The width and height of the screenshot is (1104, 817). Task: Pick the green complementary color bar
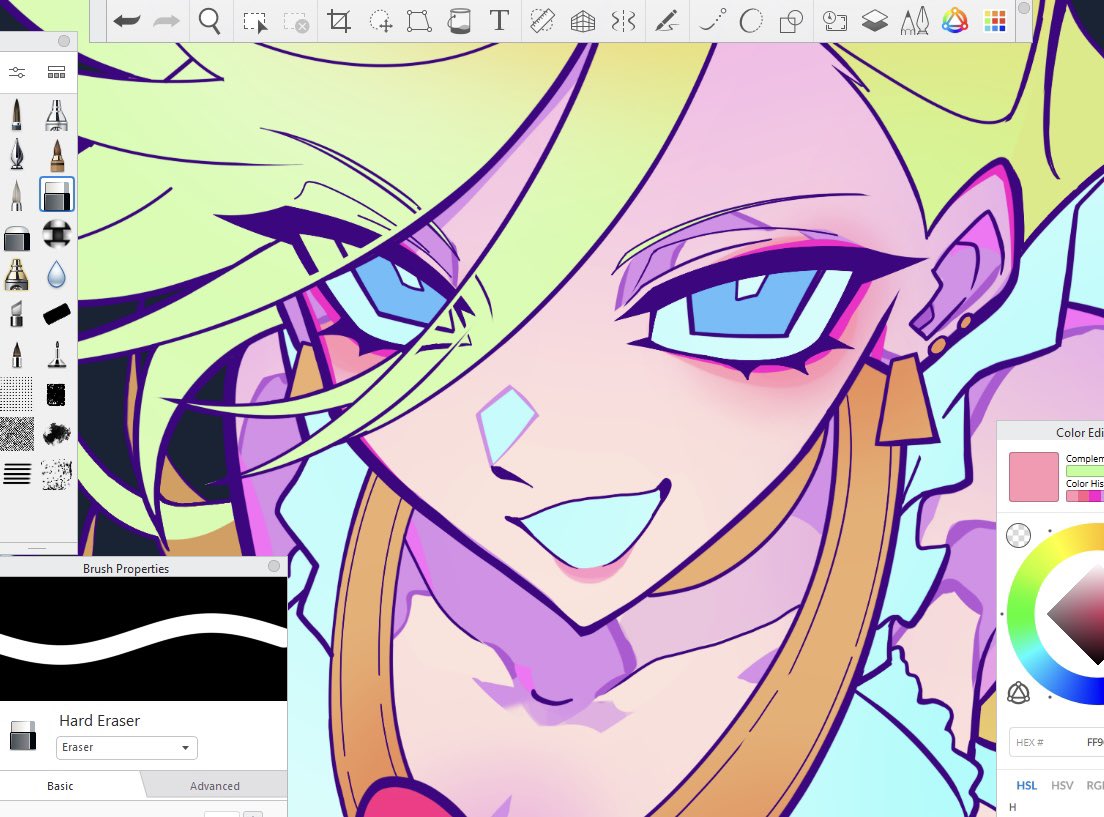point(1084,470)
